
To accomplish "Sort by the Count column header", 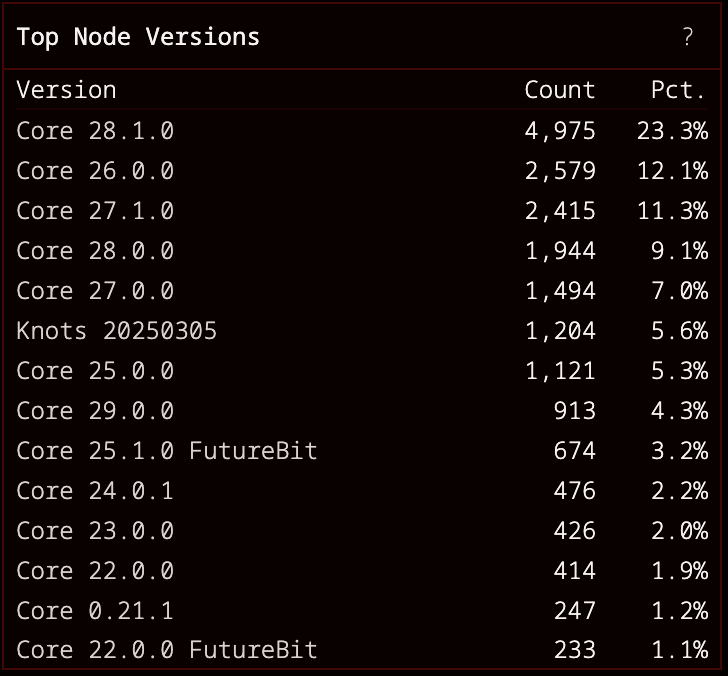I will [559, 90].
